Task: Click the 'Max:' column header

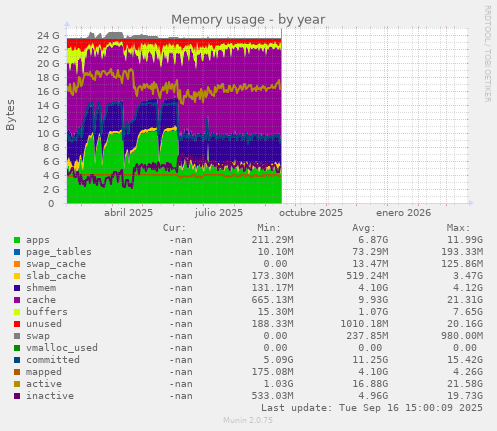Action: [x=458, y=228]
